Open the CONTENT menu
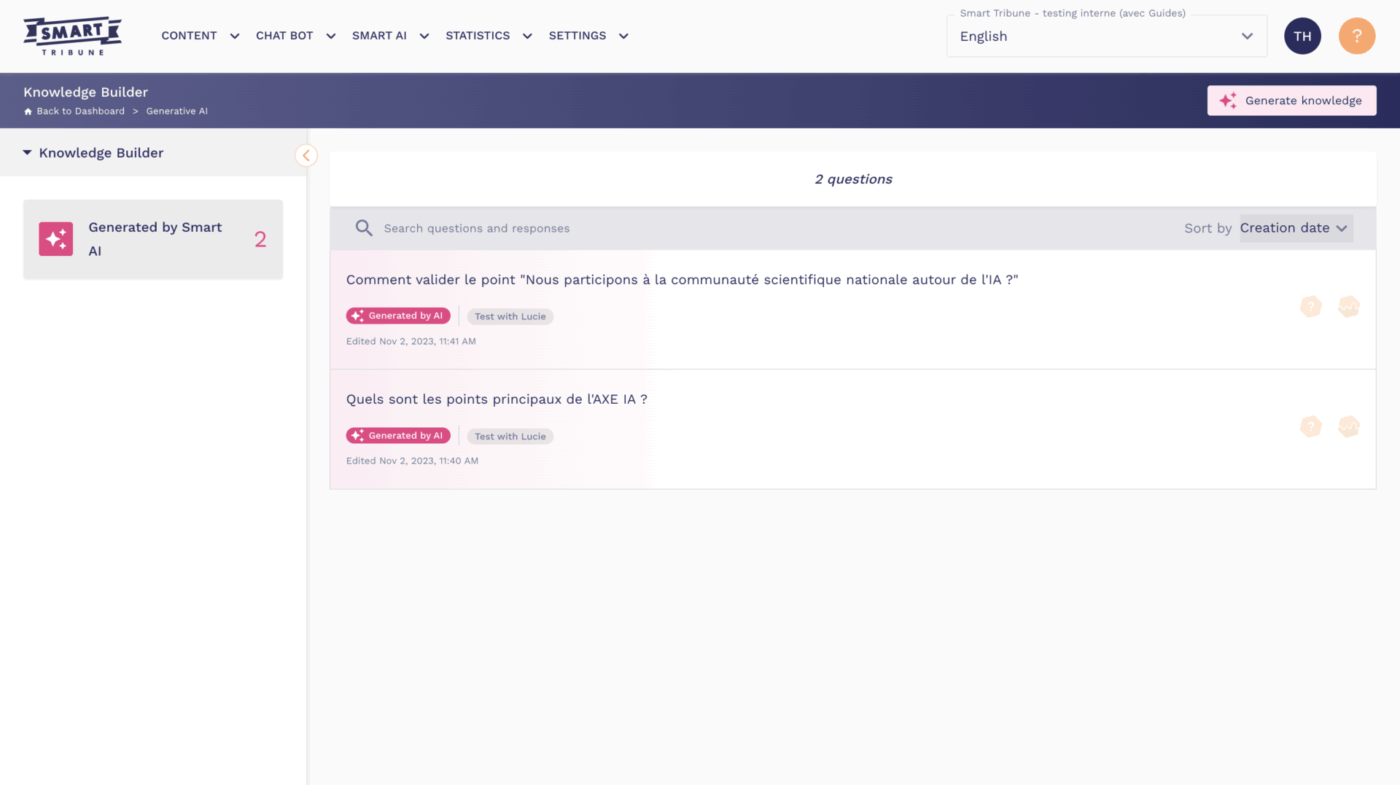 tap(189, 35)
